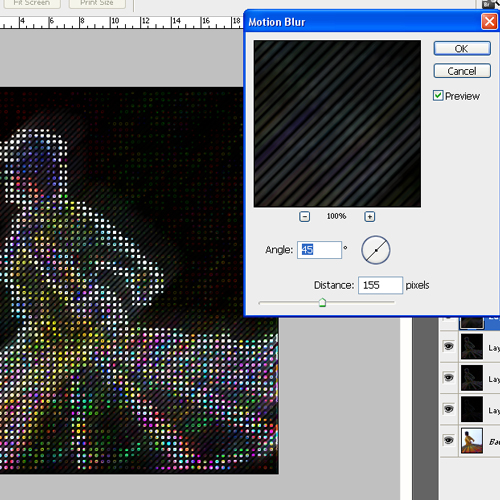Click the Fit Screen button
The width and height of the screenshot is (500, 500).
[x=32, y=3]
